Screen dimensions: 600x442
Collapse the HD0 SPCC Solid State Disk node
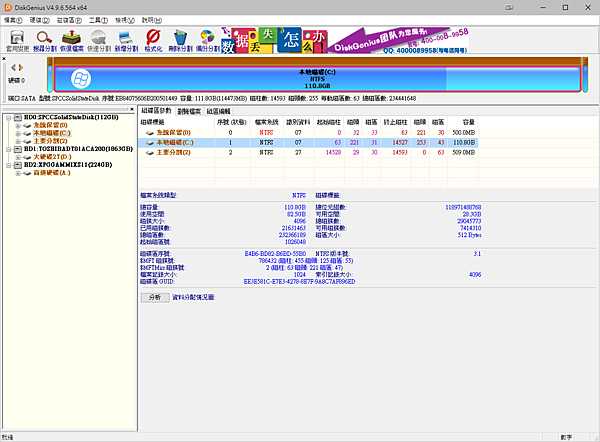point(9,116)
